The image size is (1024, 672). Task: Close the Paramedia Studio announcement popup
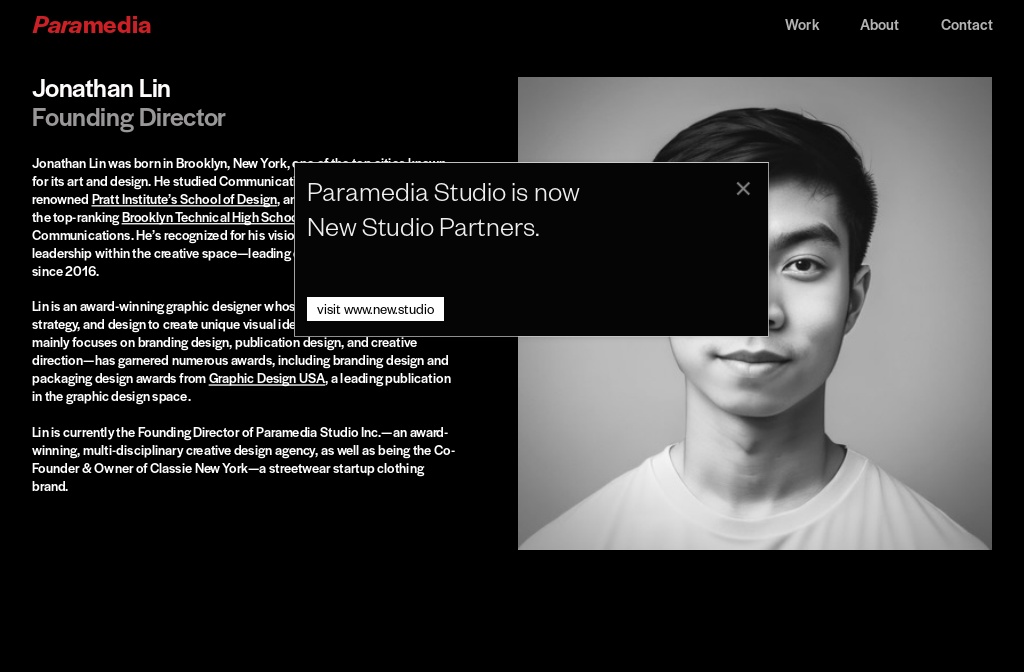click(x=743, y=189)
